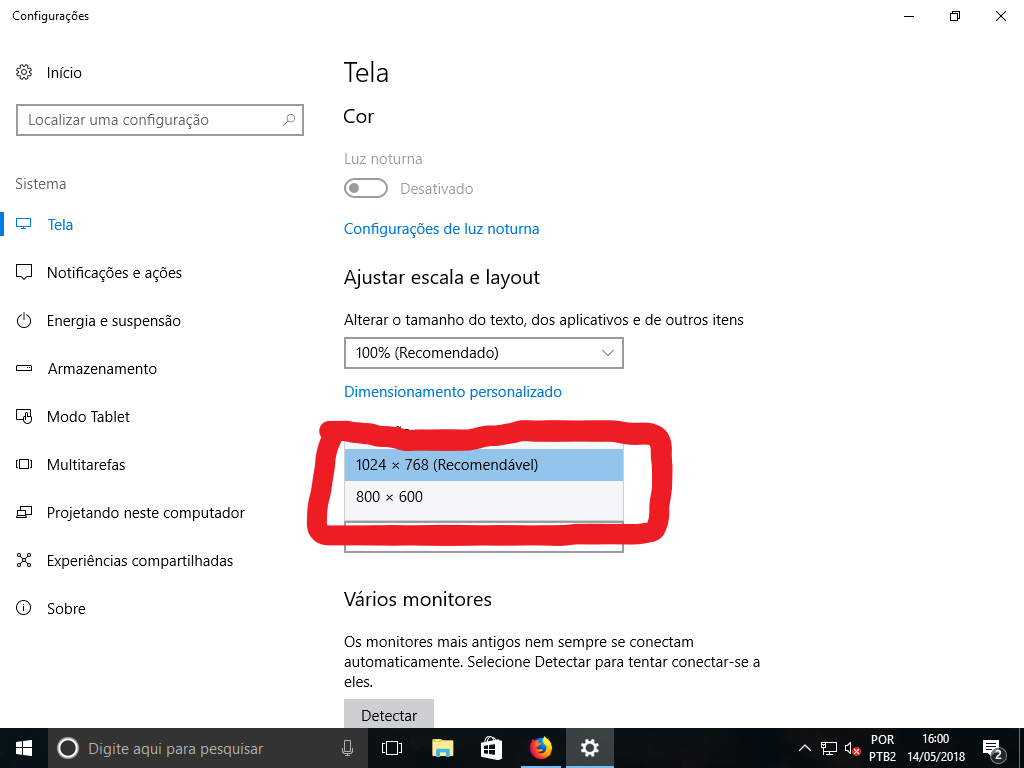Click the Início gear icon
1024x768 pixels.
[x=24, y=72]
